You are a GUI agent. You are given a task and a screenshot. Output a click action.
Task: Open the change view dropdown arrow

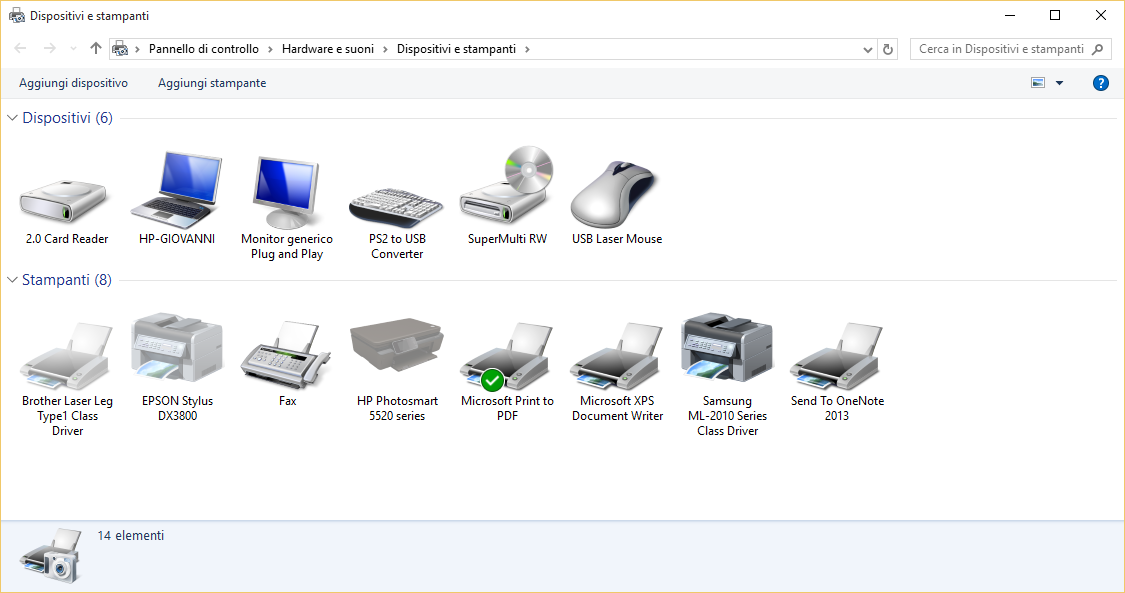[x=1060, y=83]
